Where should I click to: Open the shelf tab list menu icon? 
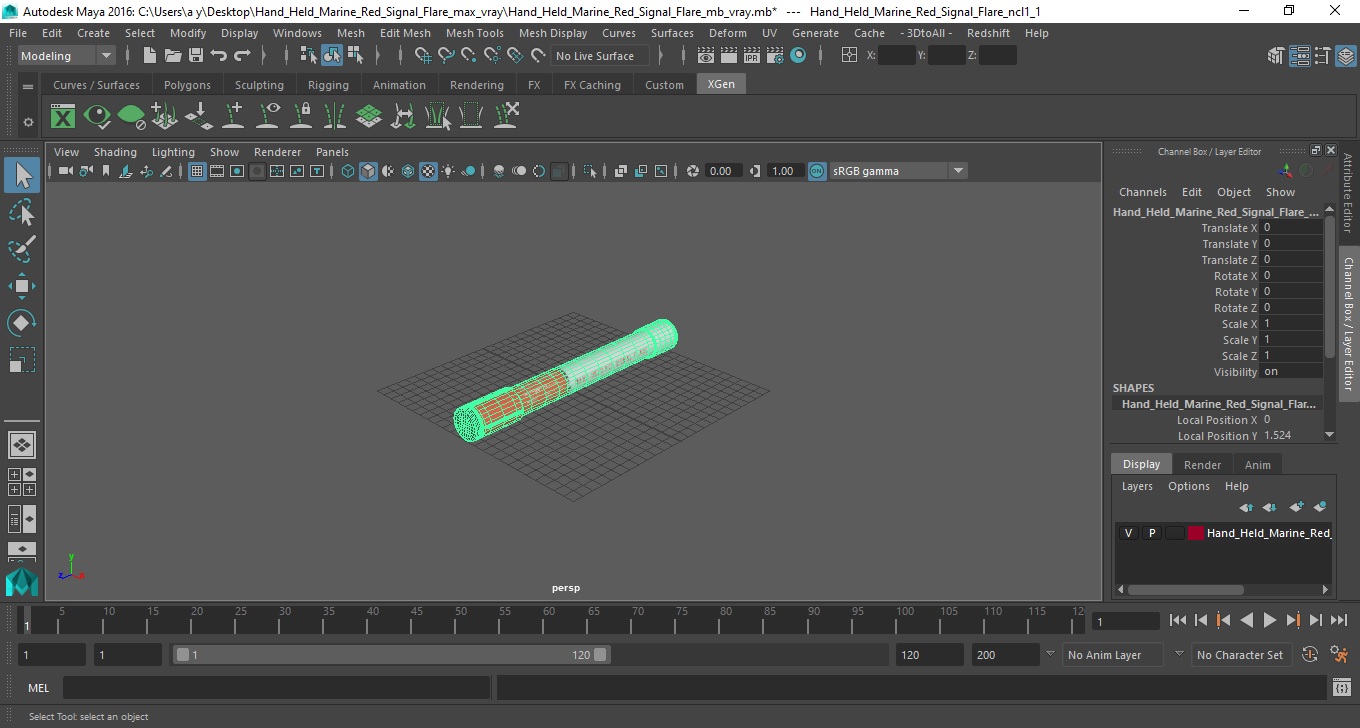tap(28, 87)
